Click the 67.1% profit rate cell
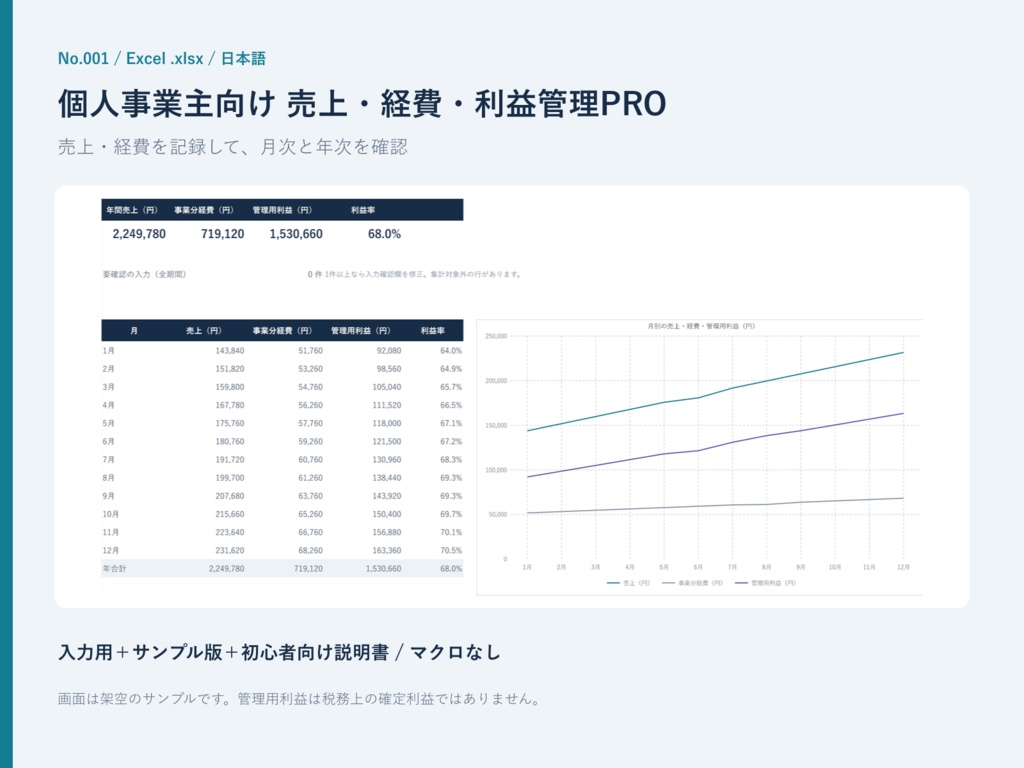The image size is (1024, 768). 451,423
